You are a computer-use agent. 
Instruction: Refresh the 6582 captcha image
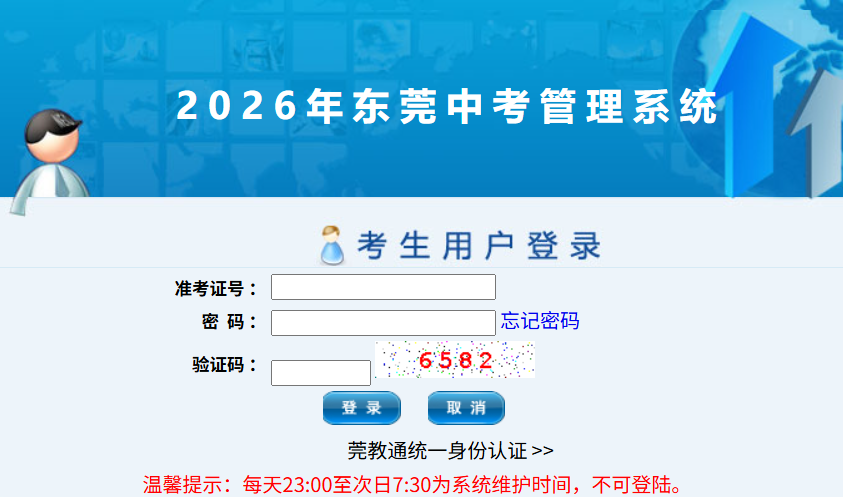coord(455,359)
